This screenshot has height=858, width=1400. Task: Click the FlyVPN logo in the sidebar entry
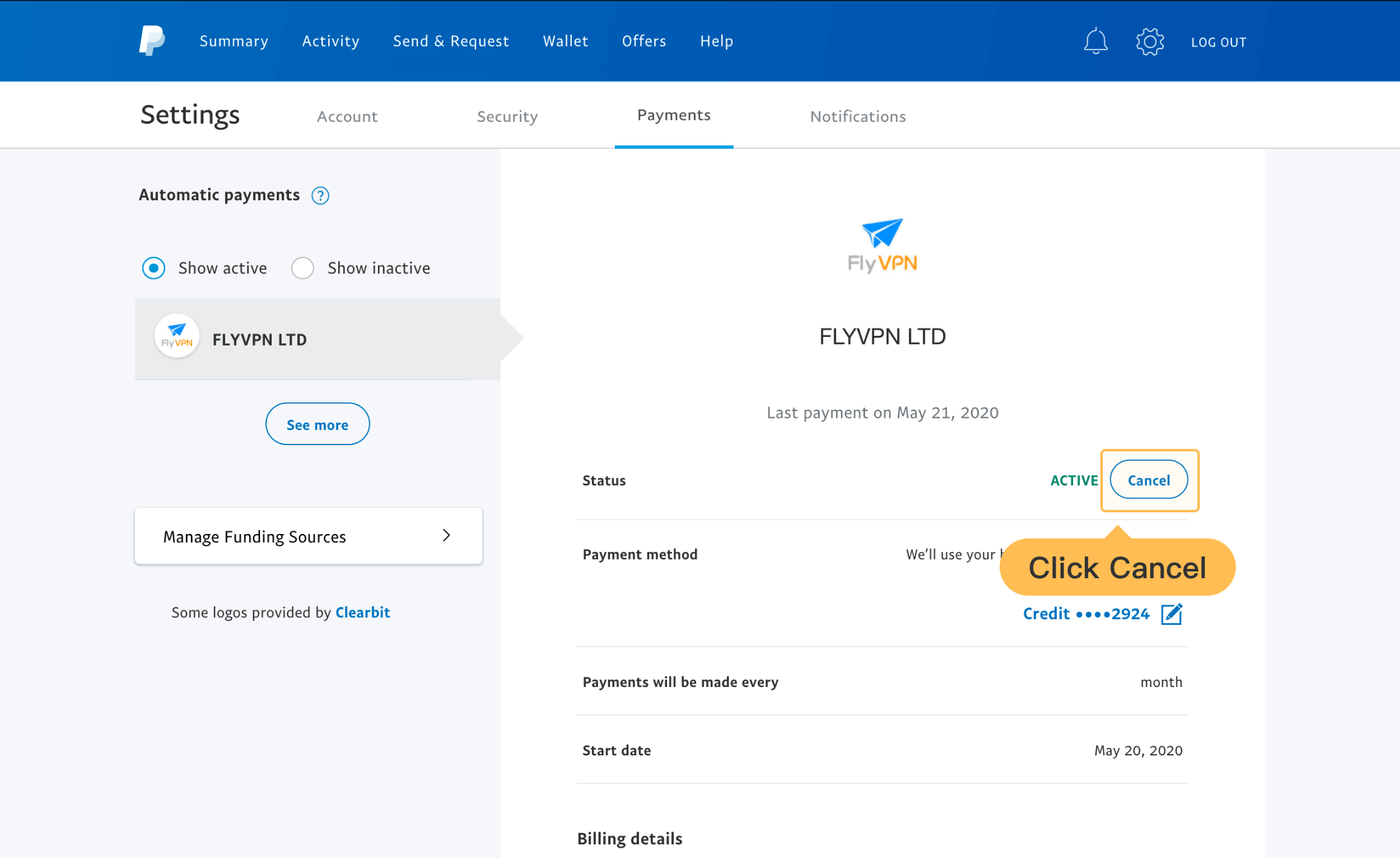[x=176, y=336]
